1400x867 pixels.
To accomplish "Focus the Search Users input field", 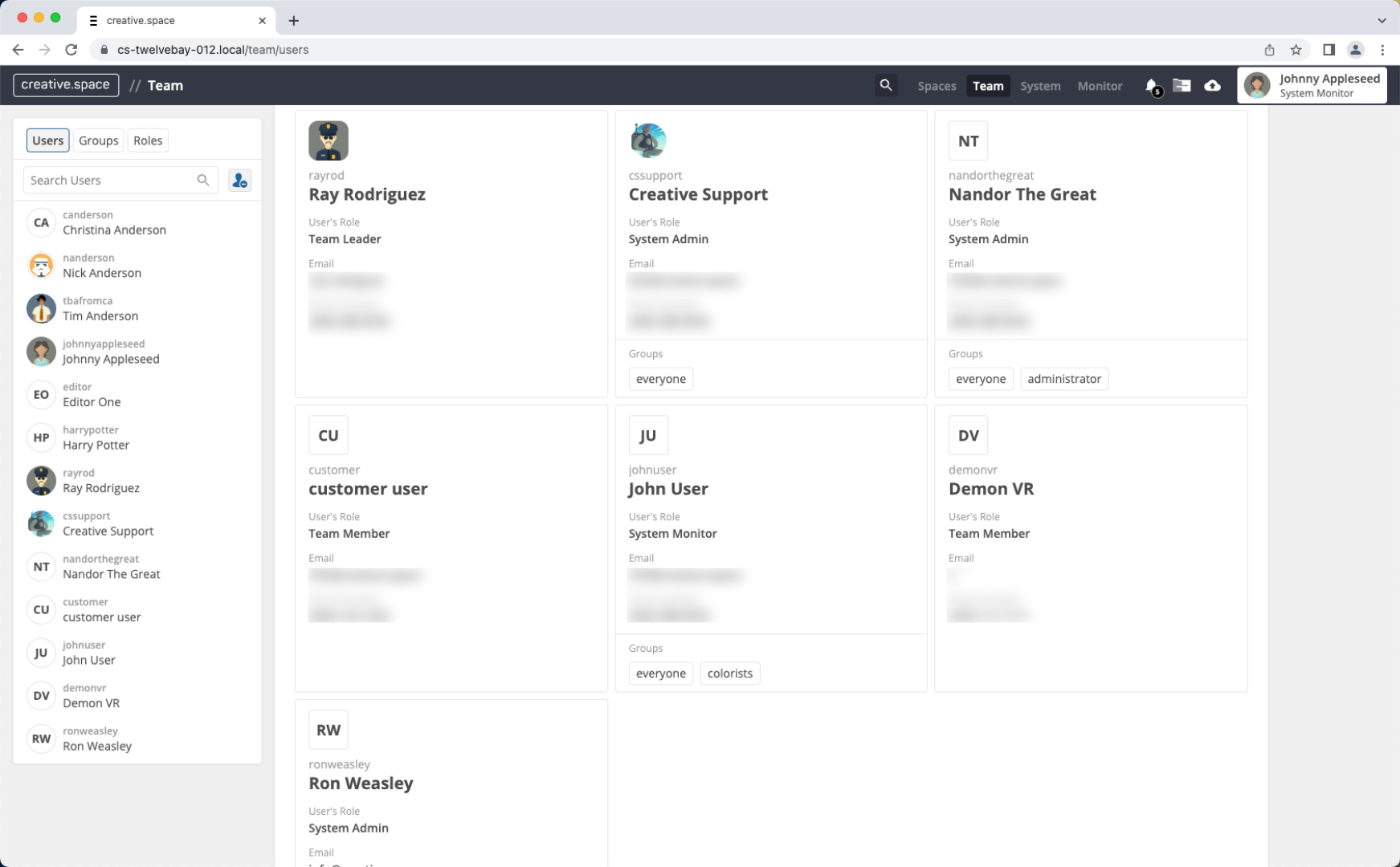I will [120, 181].
